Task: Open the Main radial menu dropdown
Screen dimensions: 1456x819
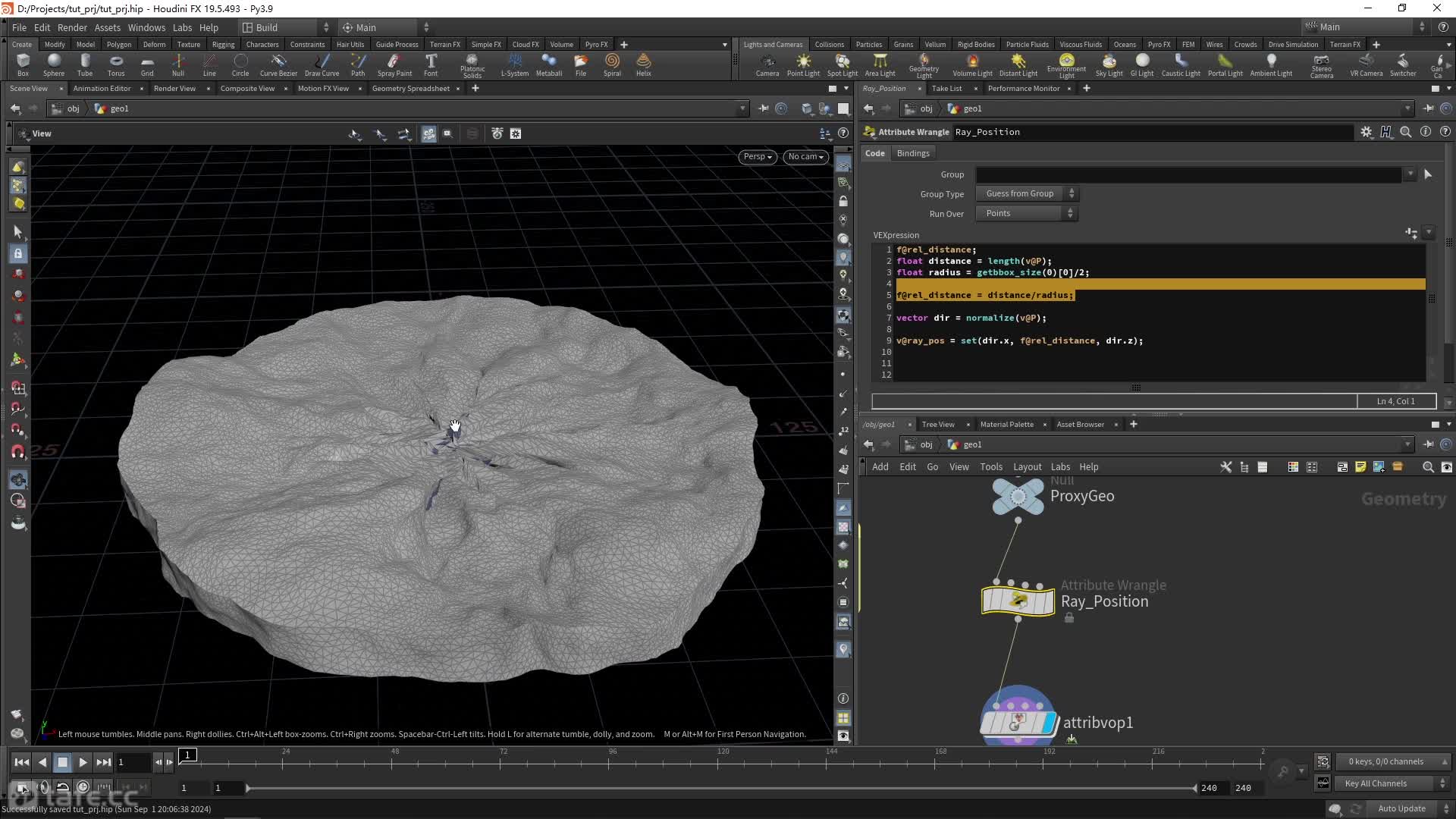Action: (385, 27)
